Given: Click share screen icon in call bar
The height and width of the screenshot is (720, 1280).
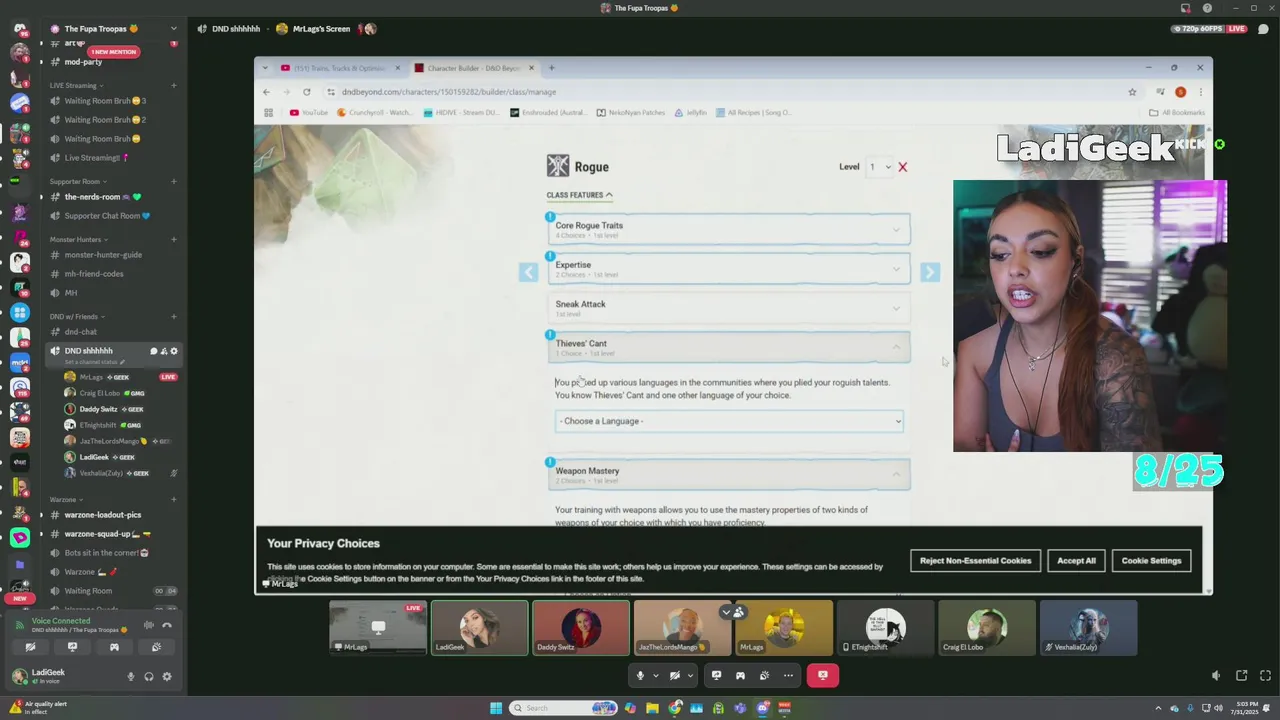Looking at the screenshot, I should [716, 675].
